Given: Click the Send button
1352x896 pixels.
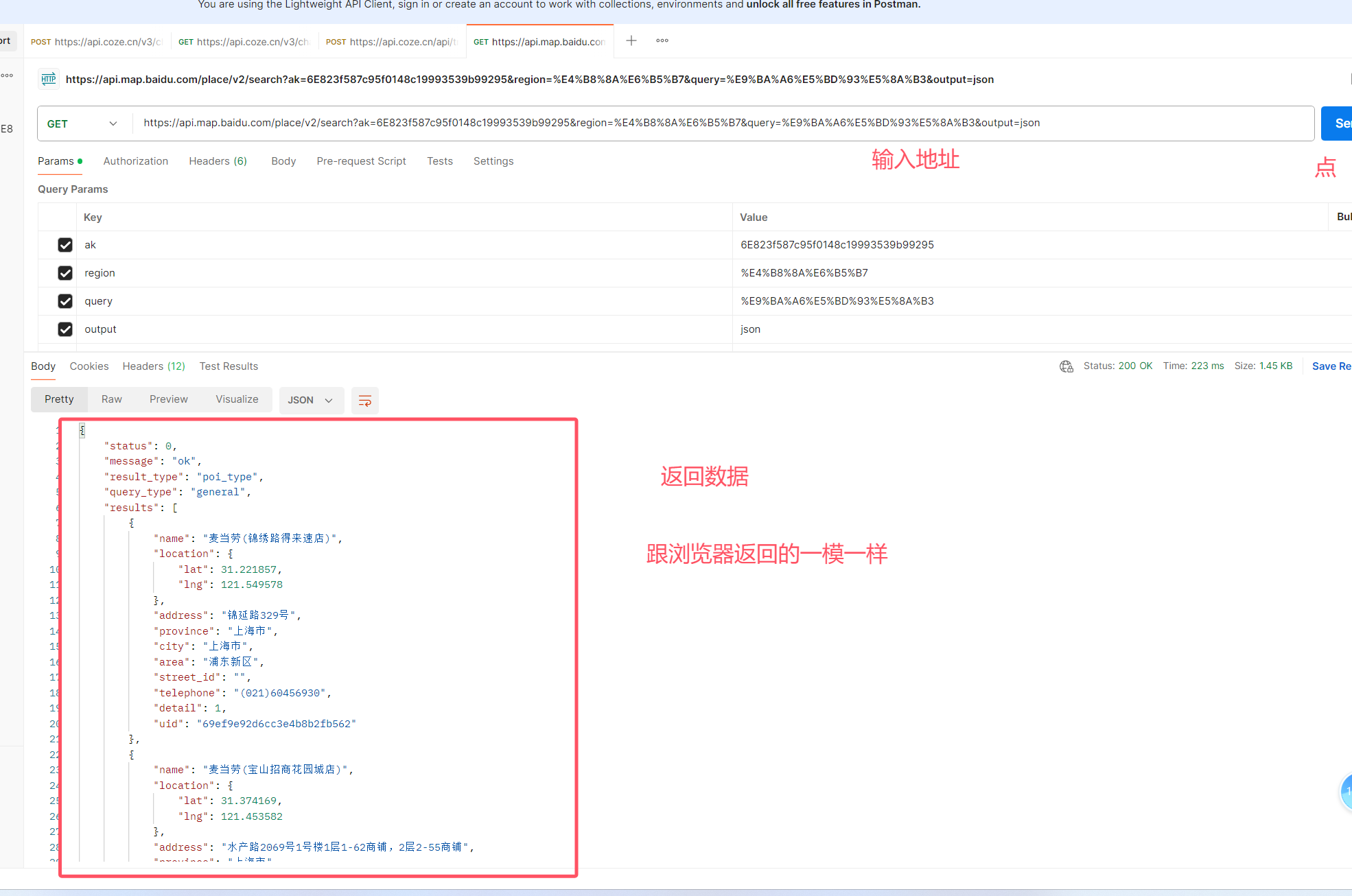Looking at the screenshot, I should tap(1337, 123).
